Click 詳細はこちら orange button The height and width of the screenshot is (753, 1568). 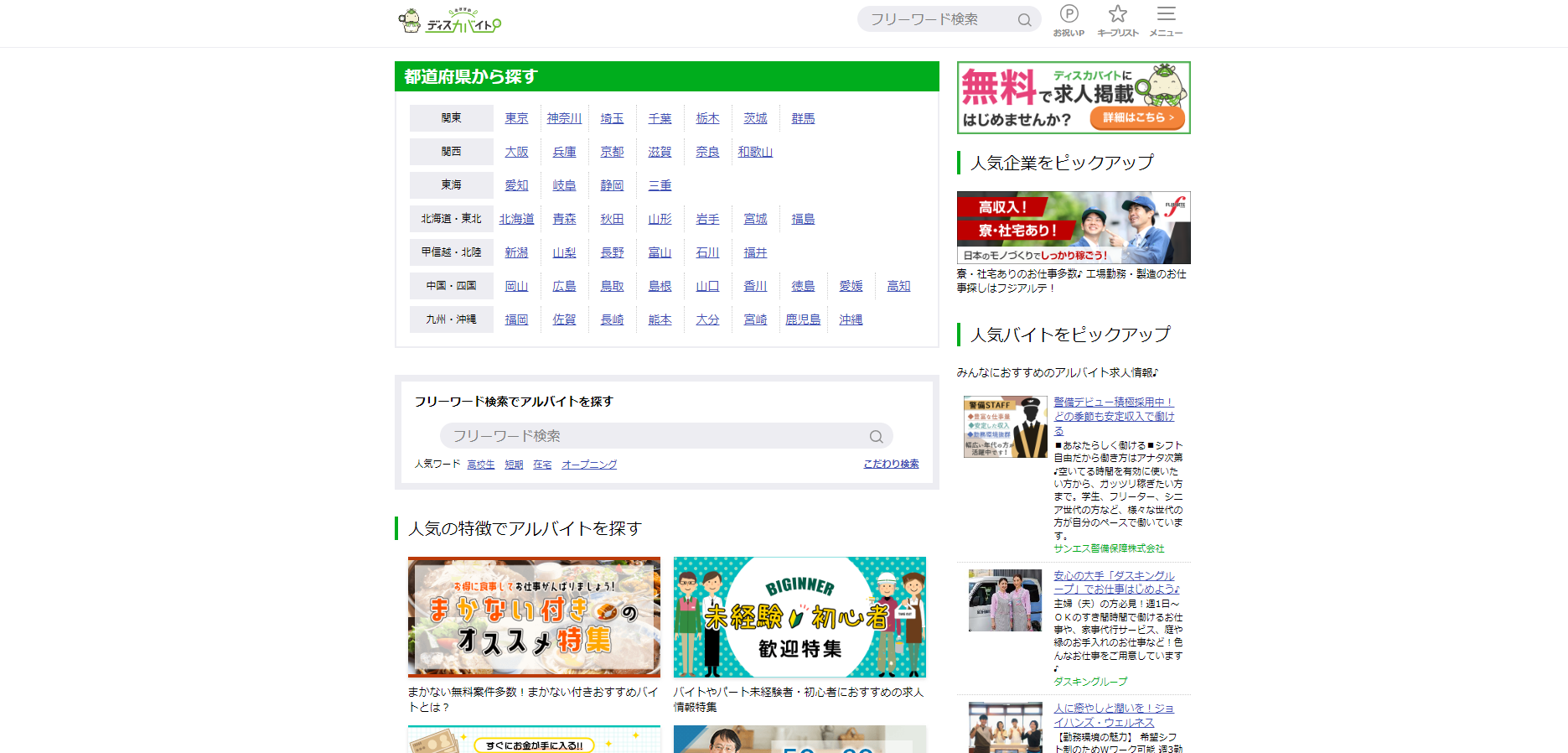(1138, 117)
